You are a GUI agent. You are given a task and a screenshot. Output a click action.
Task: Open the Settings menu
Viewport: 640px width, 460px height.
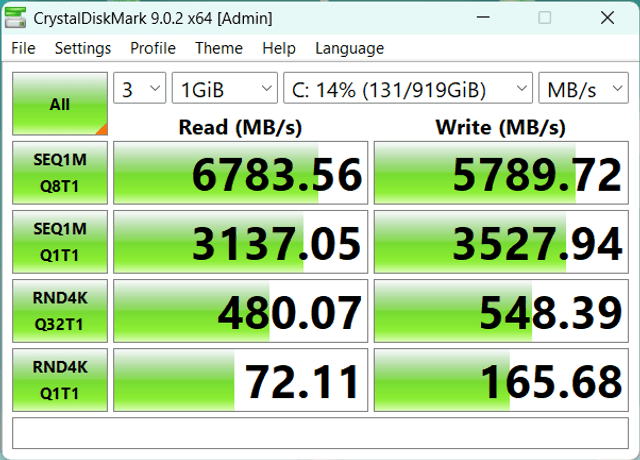(83, 48)
